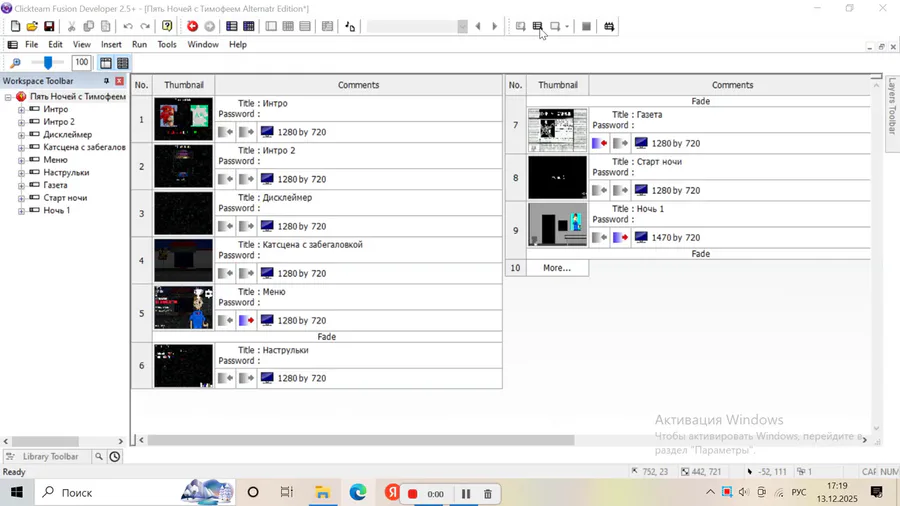The image size is (900, 506).
Task: Click the Copy toolbar icon
Action: [88, 26]
